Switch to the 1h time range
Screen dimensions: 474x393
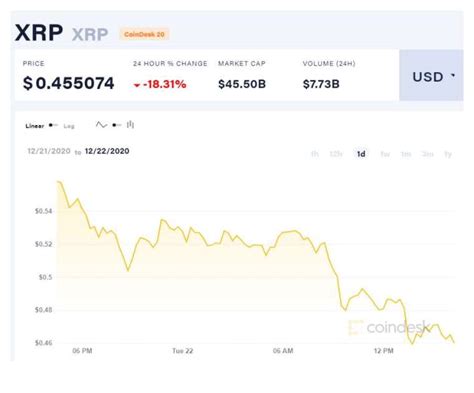[314, 154]
